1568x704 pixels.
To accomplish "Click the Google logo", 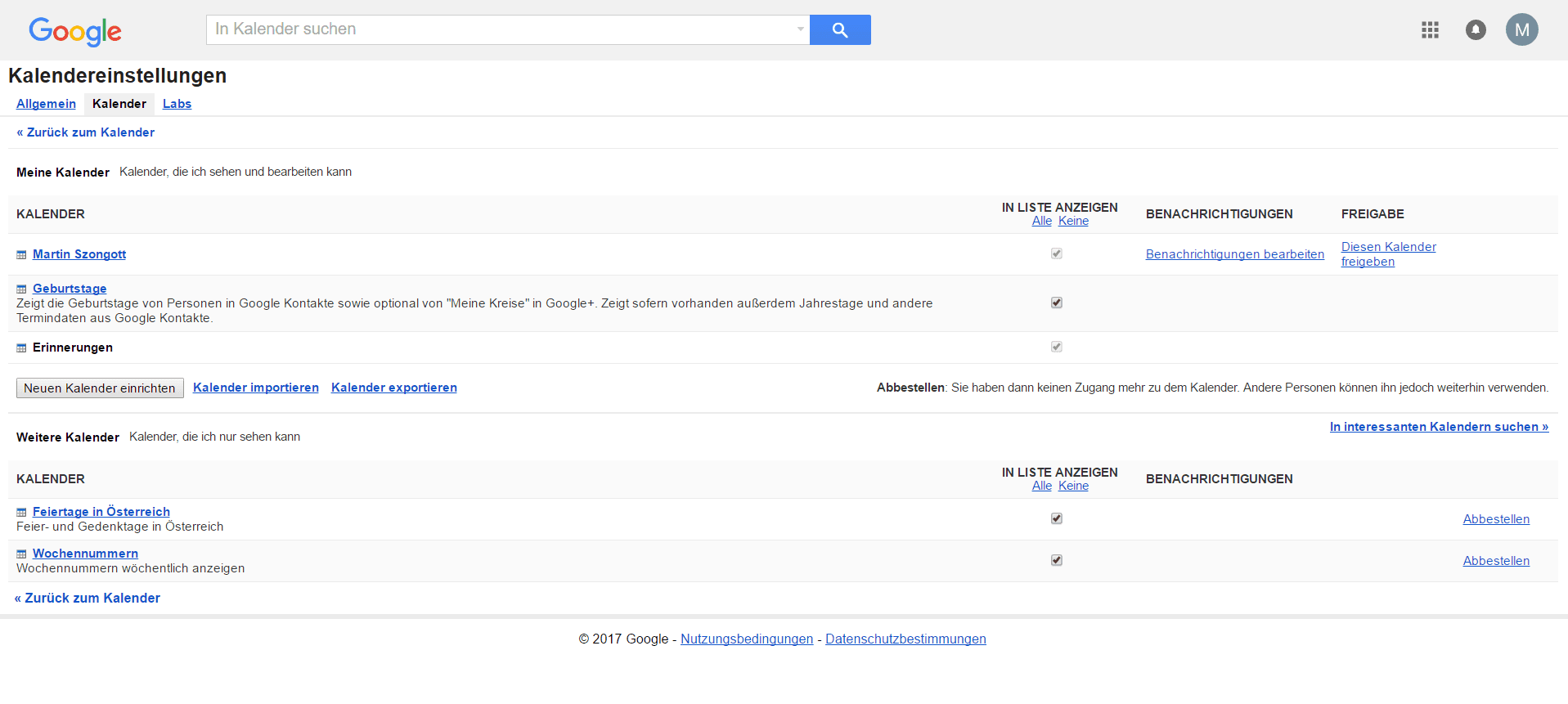I will (75, 31).
